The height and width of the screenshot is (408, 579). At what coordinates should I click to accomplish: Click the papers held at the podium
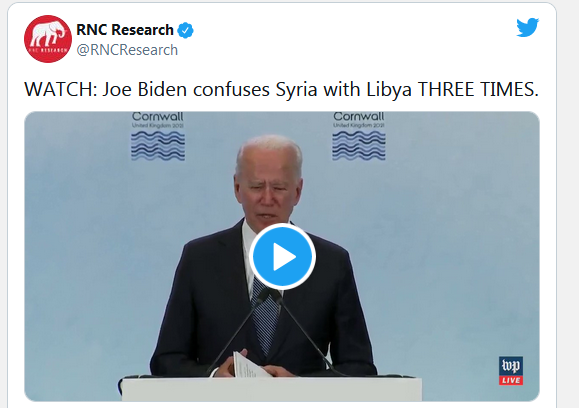coord(249,365)
